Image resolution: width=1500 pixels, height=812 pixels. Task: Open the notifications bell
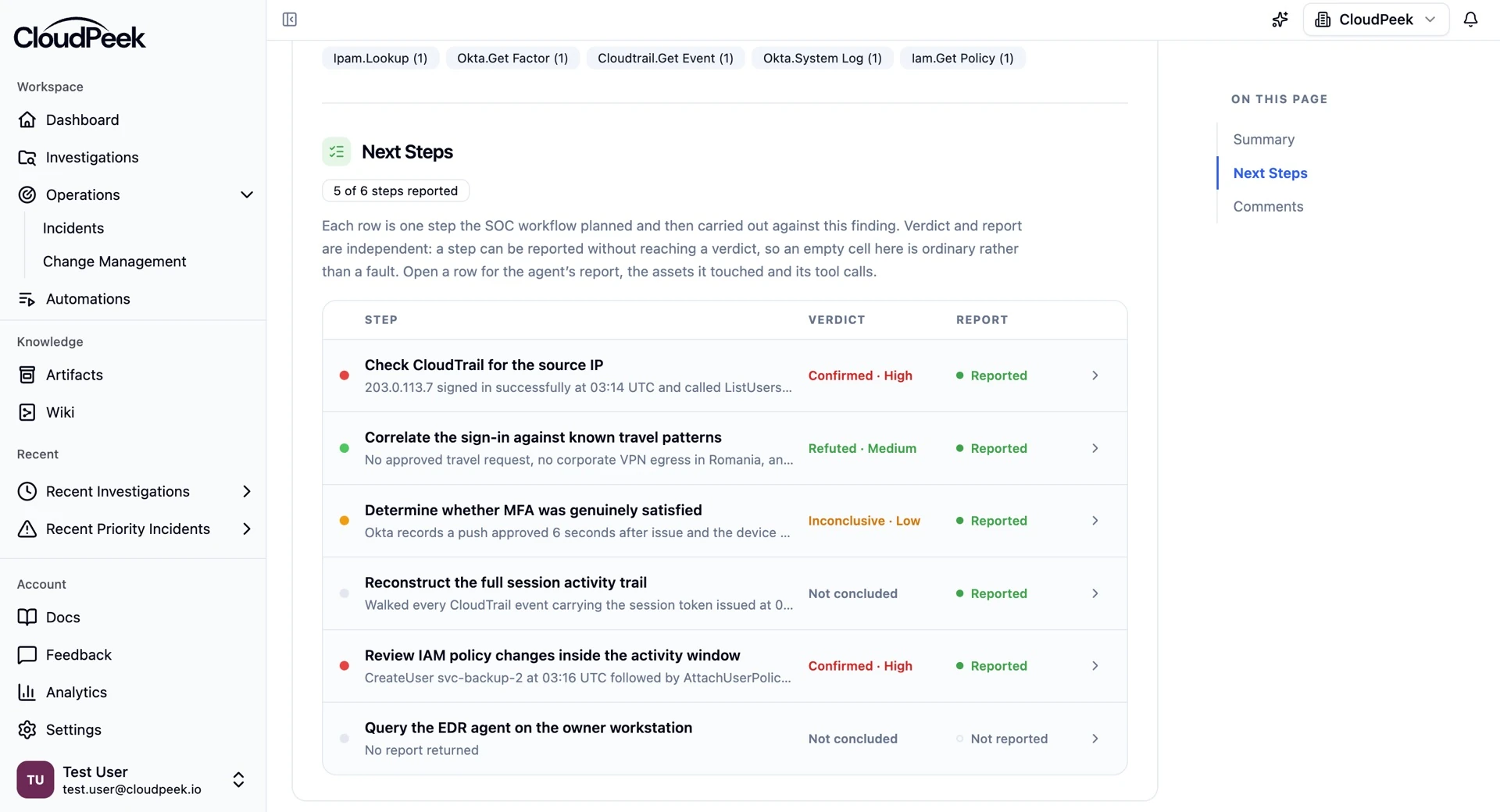click(1470, 20)
